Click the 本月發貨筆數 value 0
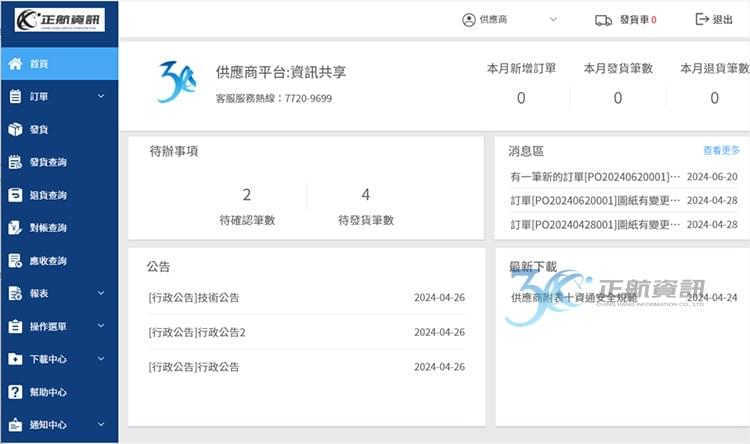The image size is (750, 444). point(618,98)
